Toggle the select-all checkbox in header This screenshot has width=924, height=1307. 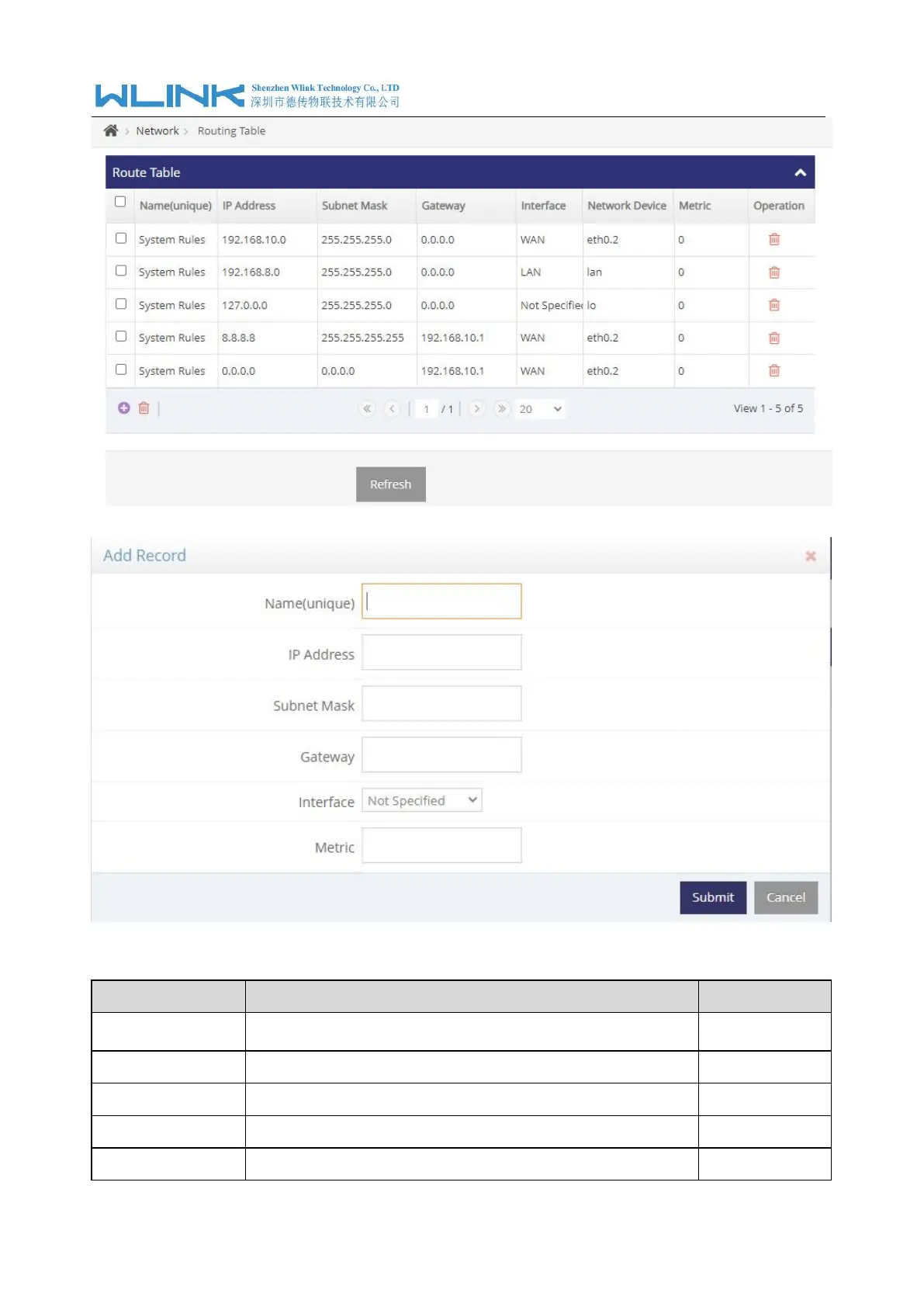pos(120,202)
